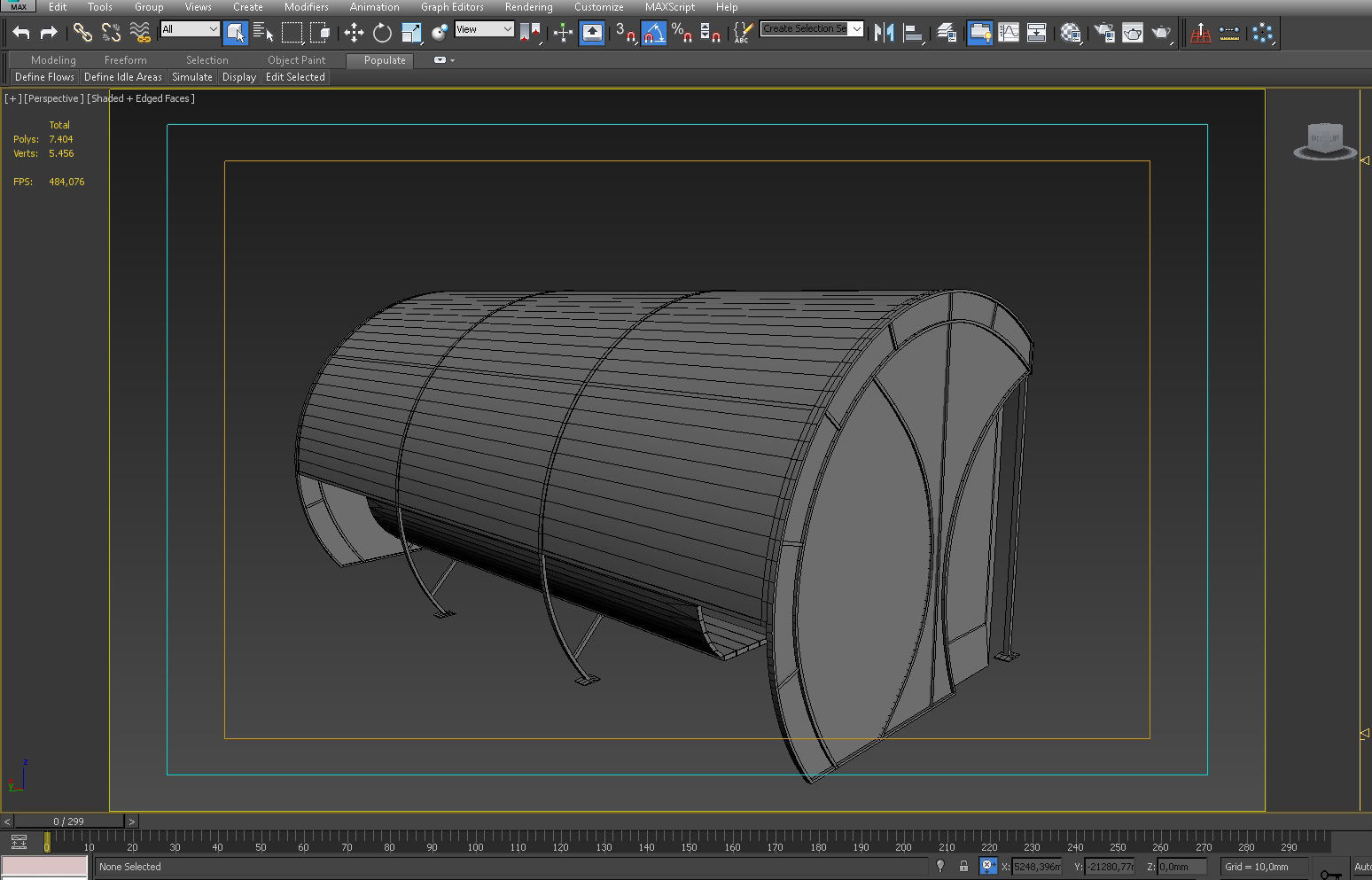The height and width of the screenshot is (880, 1372).
Task: Open Select by Name list
Action: (x=263, y=33)
